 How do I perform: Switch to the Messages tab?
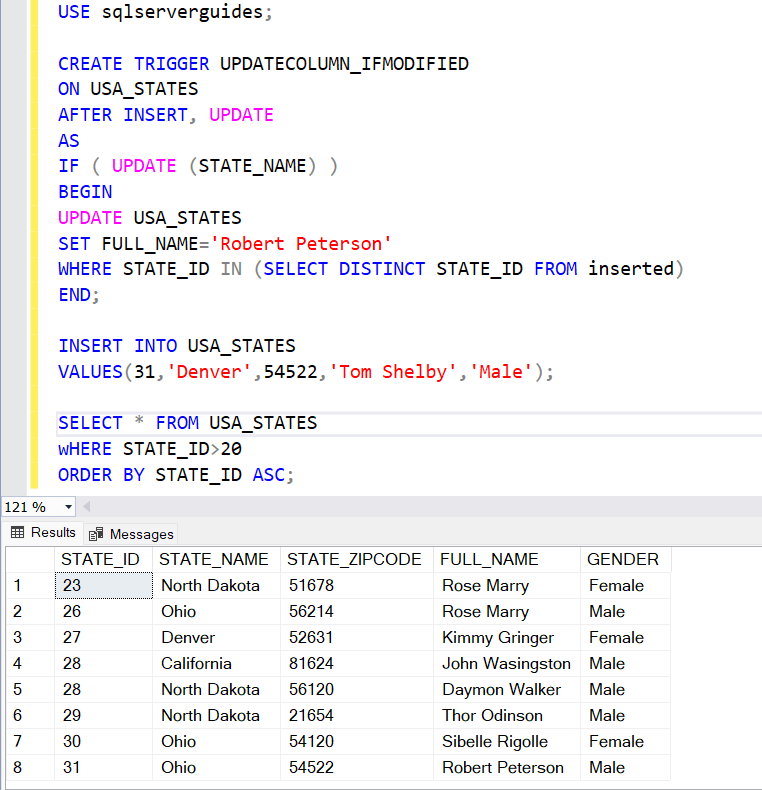(x=131, y=534)
